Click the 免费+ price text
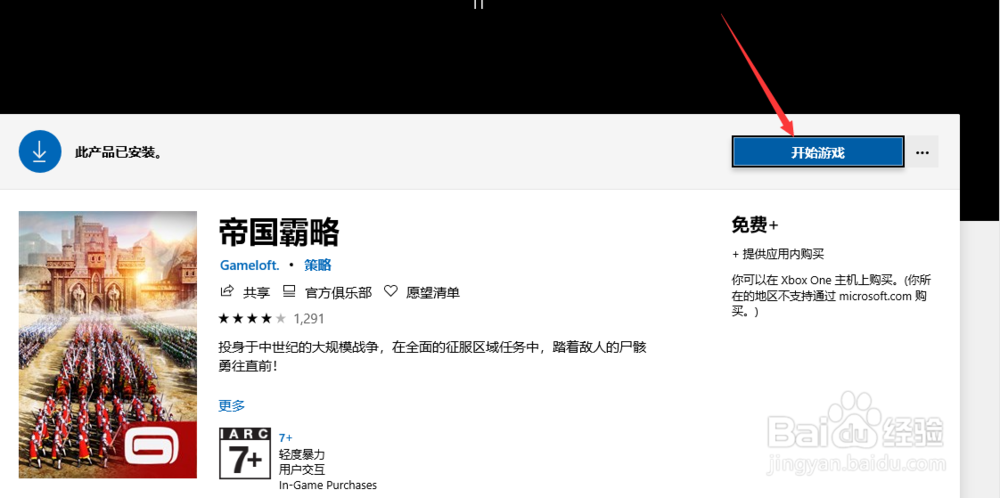The width and height of the screenshot is (1000, 498). click(755, 225)
